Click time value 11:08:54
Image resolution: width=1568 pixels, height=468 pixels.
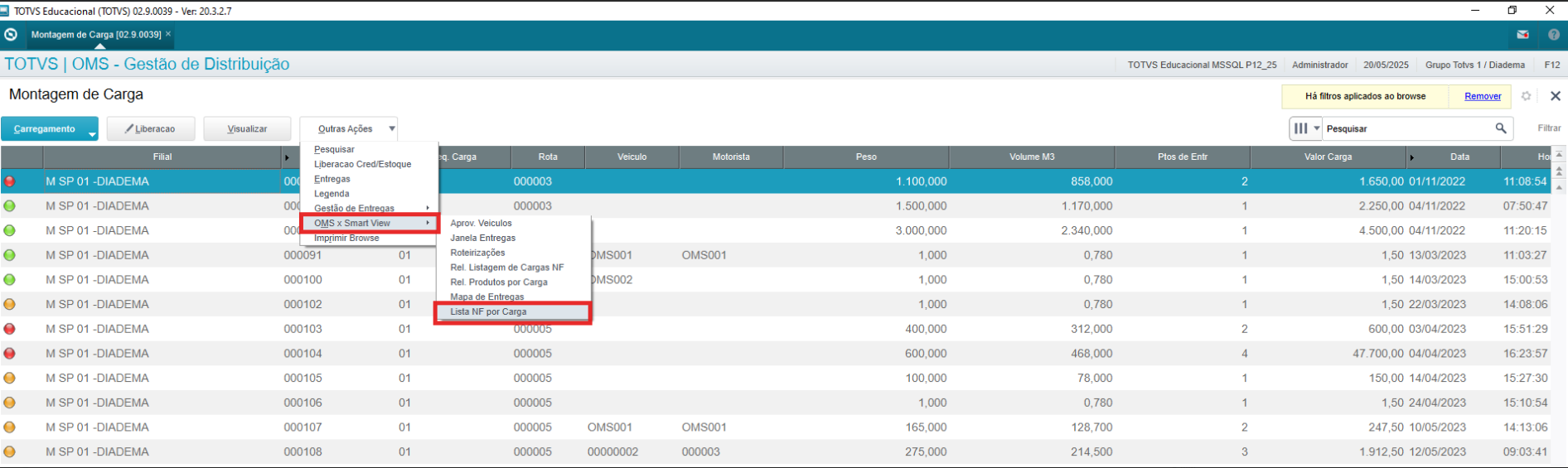[1525, 181]
